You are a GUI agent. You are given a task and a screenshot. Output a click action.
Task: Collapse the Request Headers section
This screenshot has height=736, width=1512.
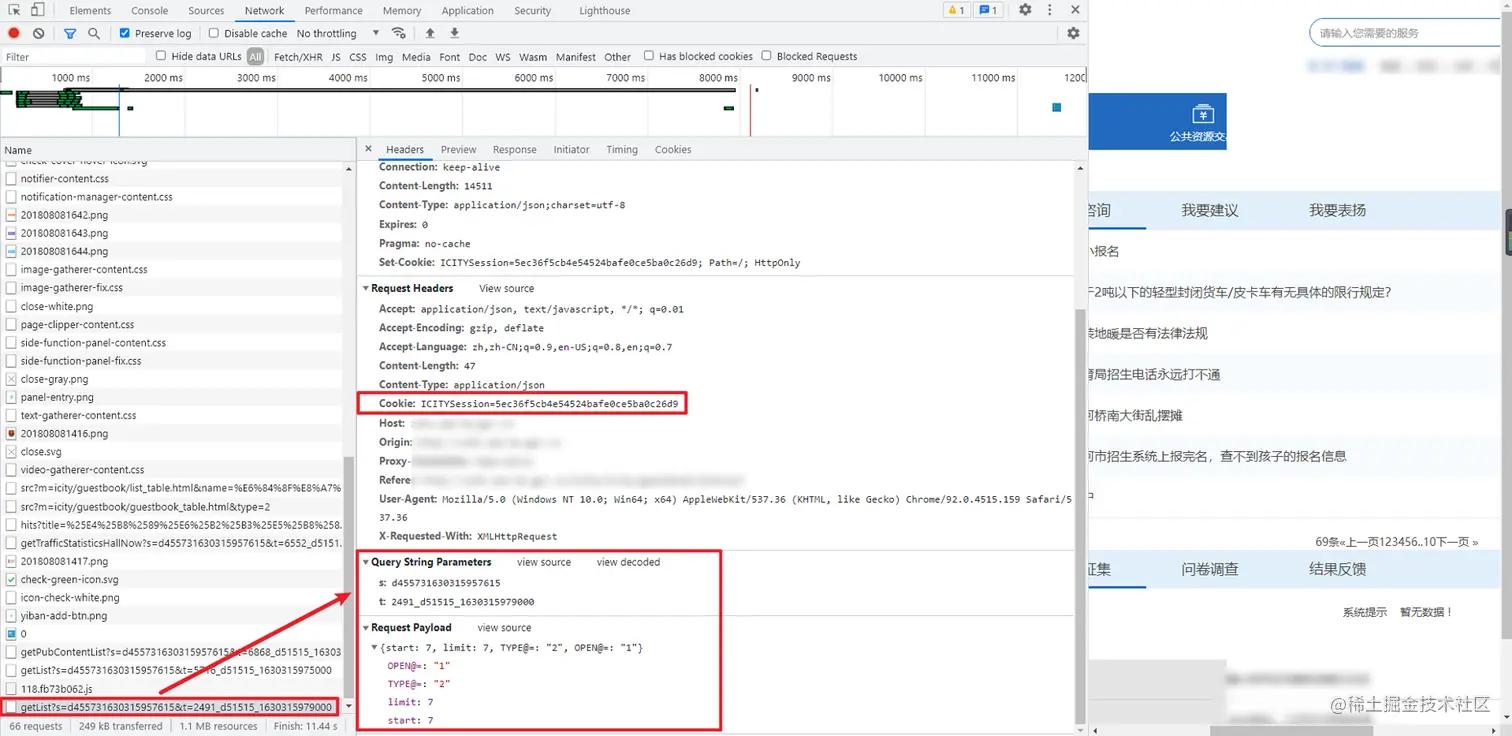tap(366, 288)
